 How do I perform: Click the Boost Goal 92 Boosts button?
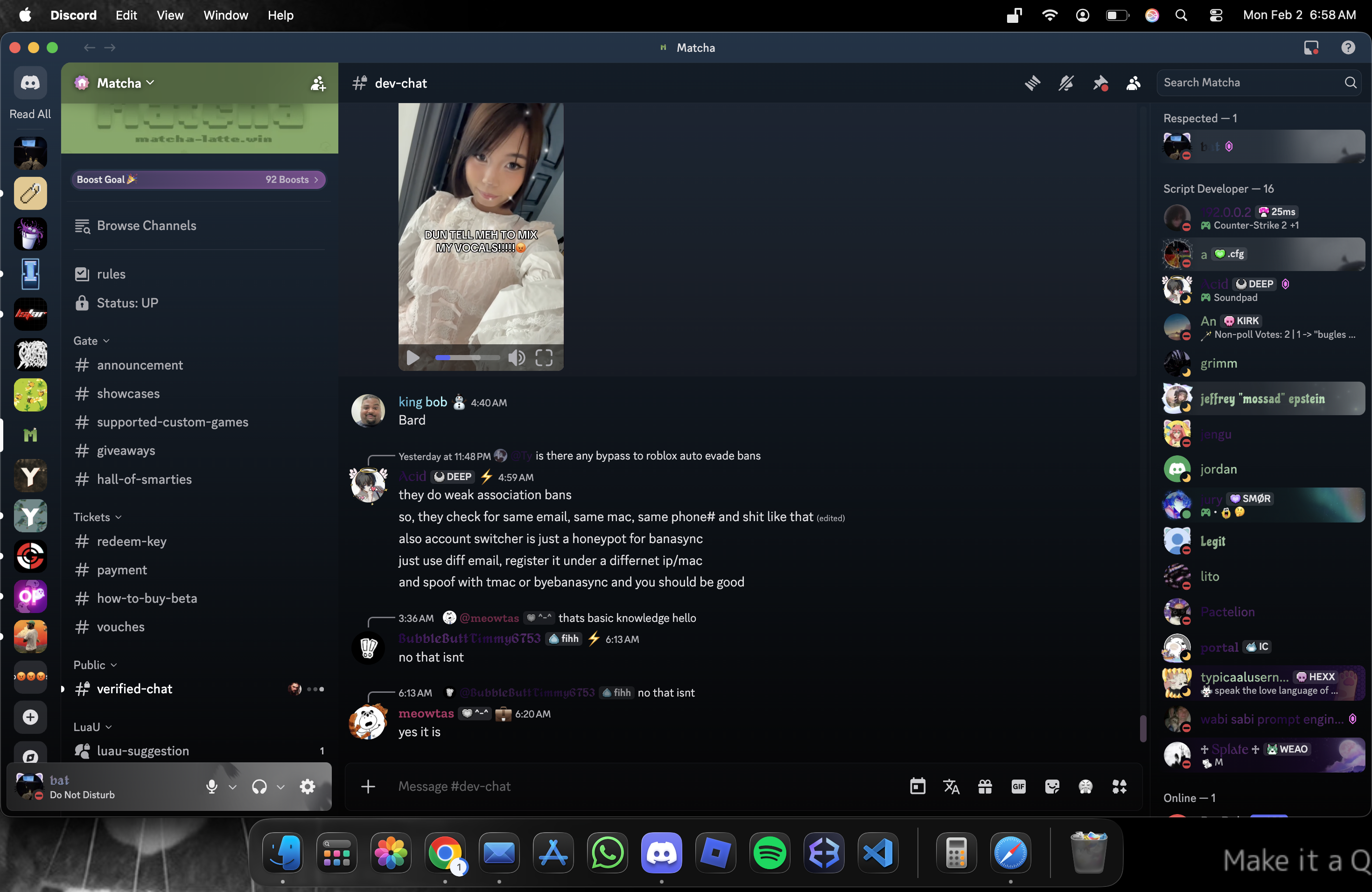(x=198, y=179)
